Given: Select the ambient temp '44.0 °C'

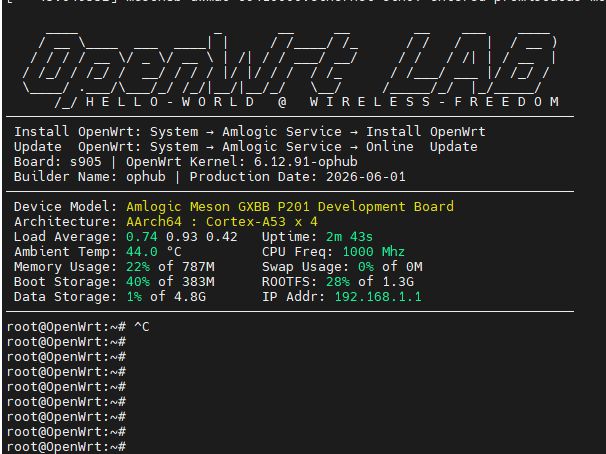Looking at the screenshot, I should tap(153, 252).
